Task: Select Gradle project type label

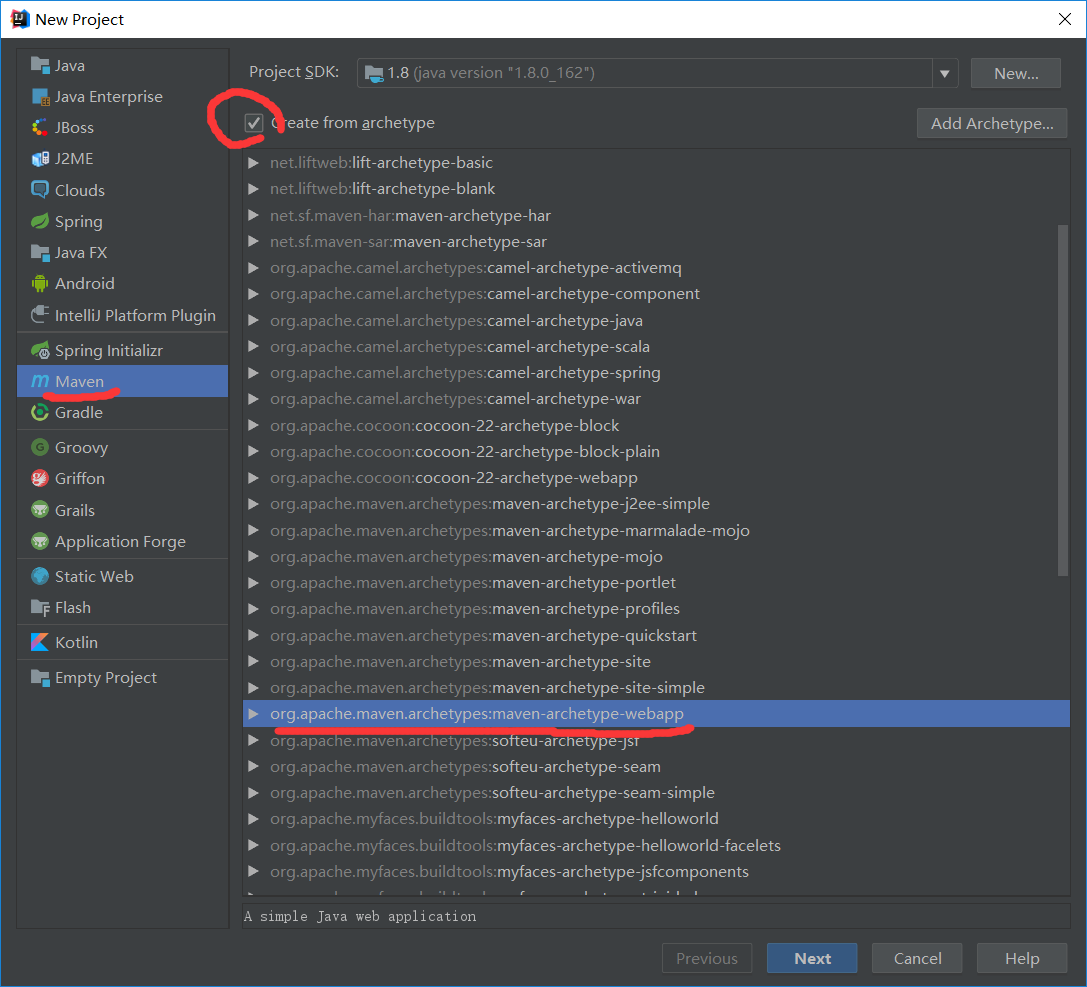Action: point(79,413)
